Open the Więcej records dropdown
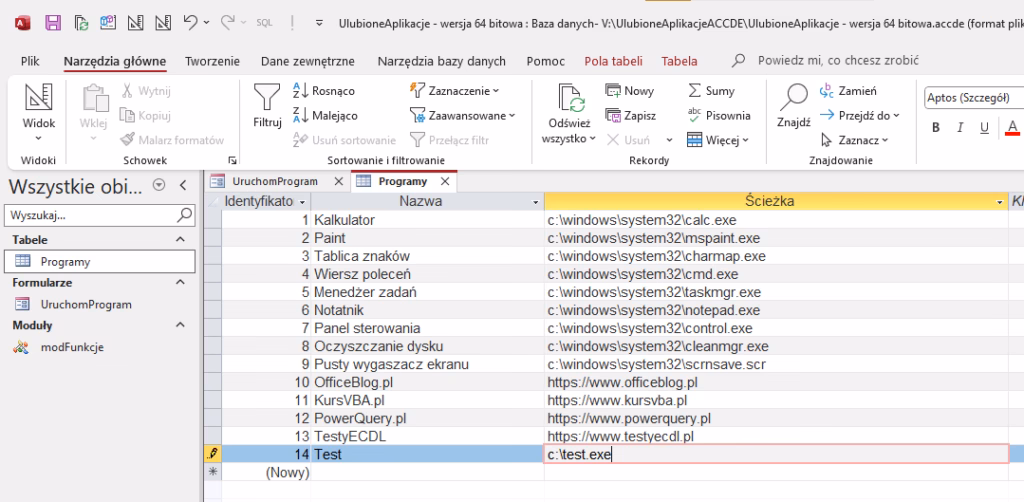 pos(718,140)
